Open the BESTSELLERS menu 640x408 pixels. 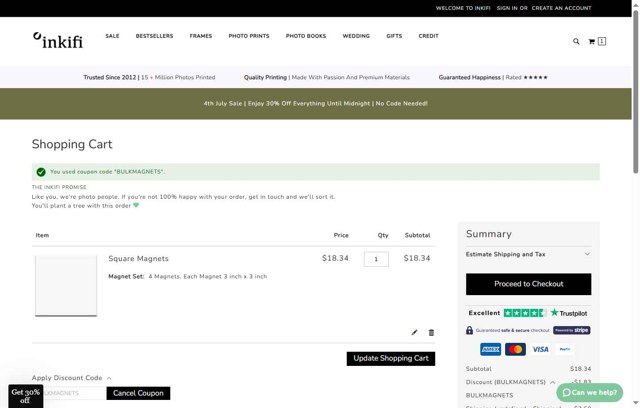pyautogui.click(x=154, y=36)
